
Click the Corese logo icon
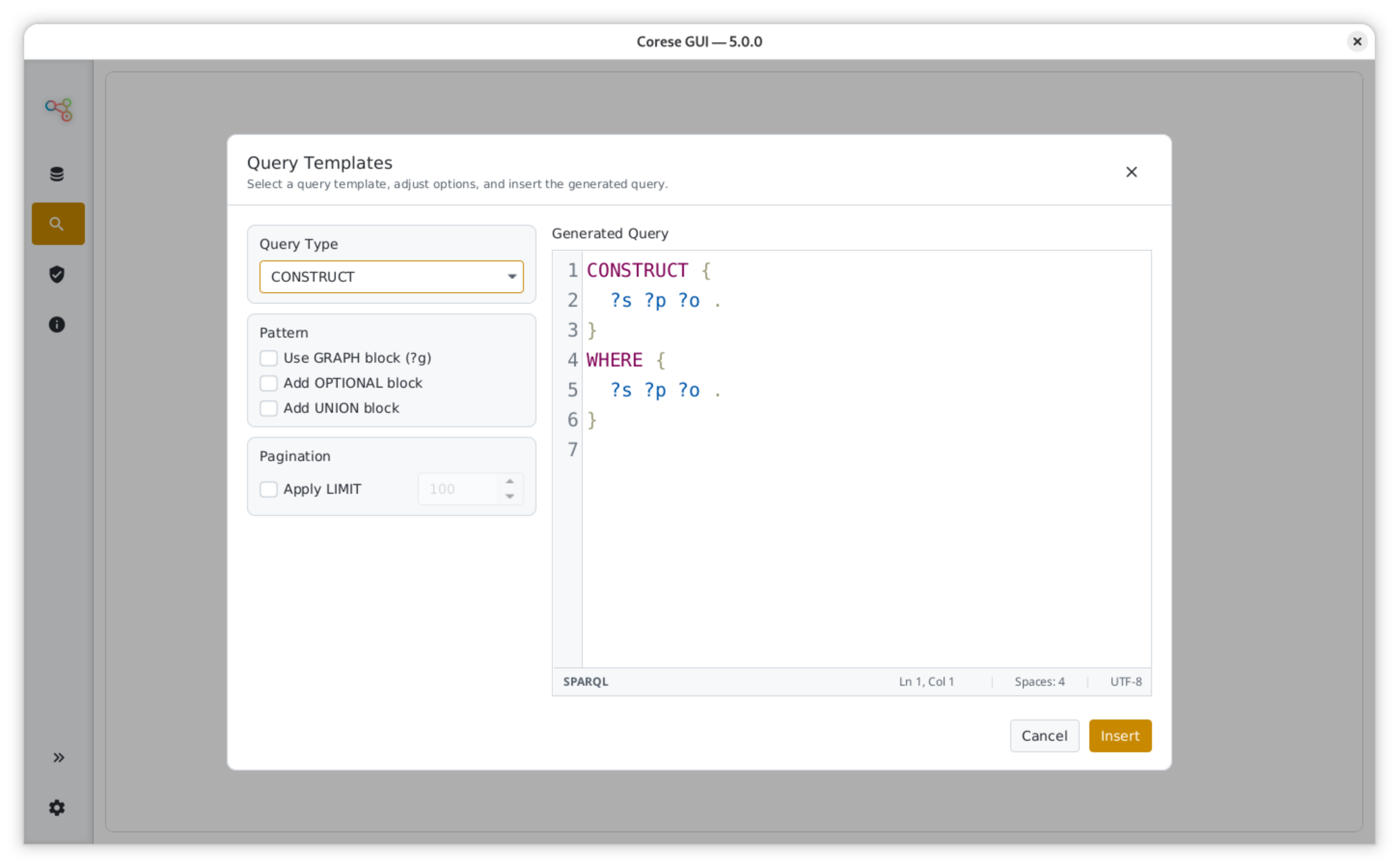coord(58,109)
